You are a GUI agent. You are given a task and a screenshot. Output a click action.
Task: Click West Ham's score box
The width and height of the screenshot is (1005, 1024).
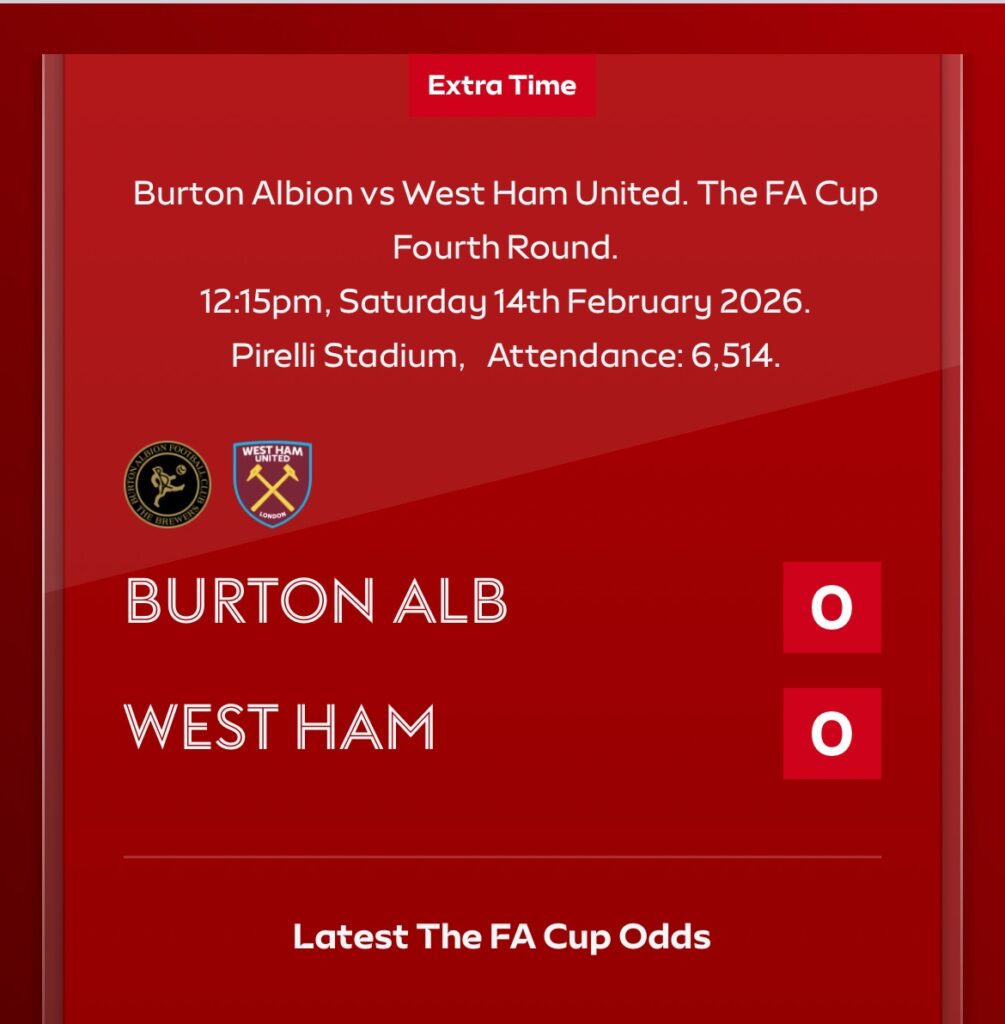[831, 733]
